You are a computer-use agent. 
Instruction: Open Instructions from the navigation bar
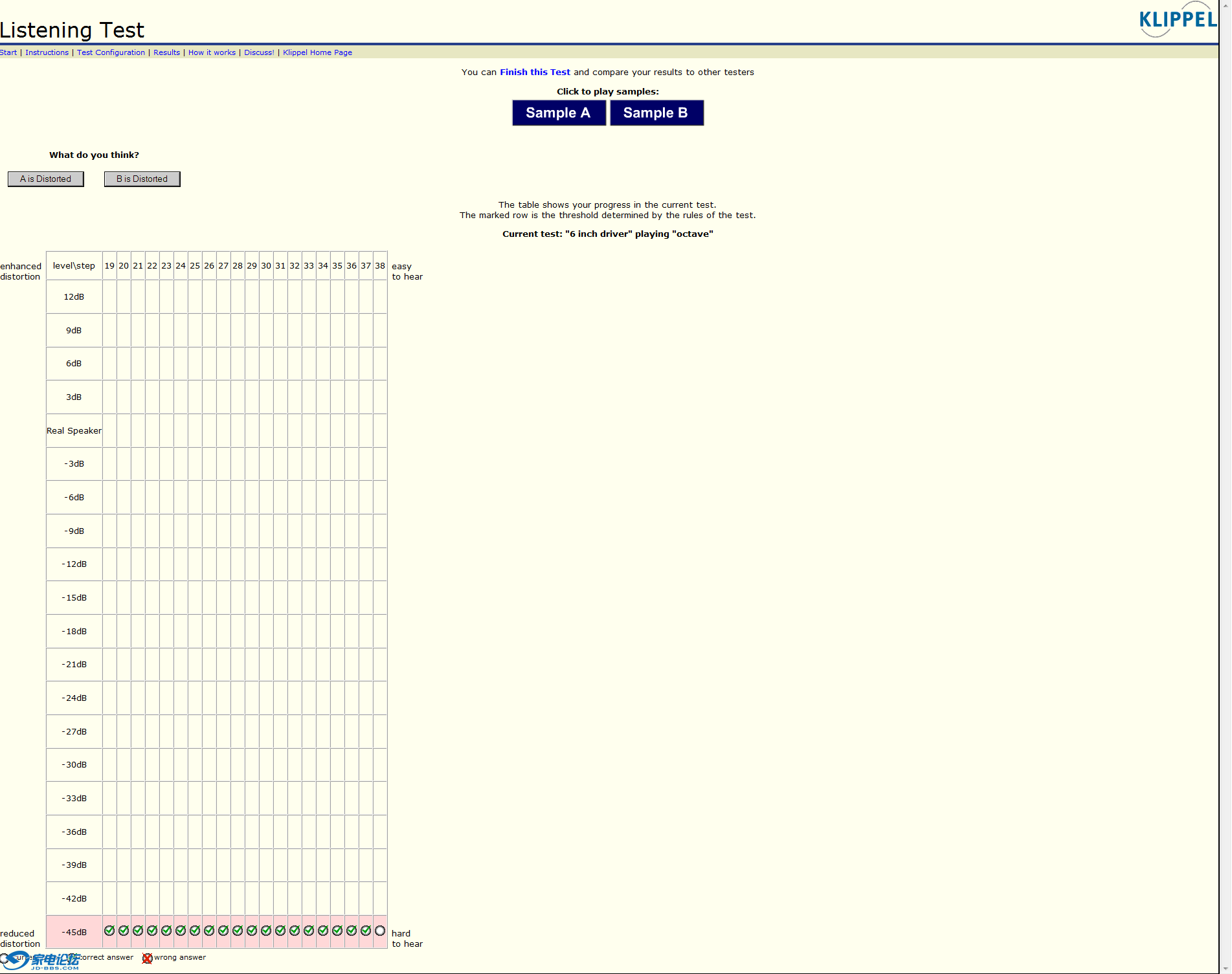pyautogui.click(x=47, y=52)
